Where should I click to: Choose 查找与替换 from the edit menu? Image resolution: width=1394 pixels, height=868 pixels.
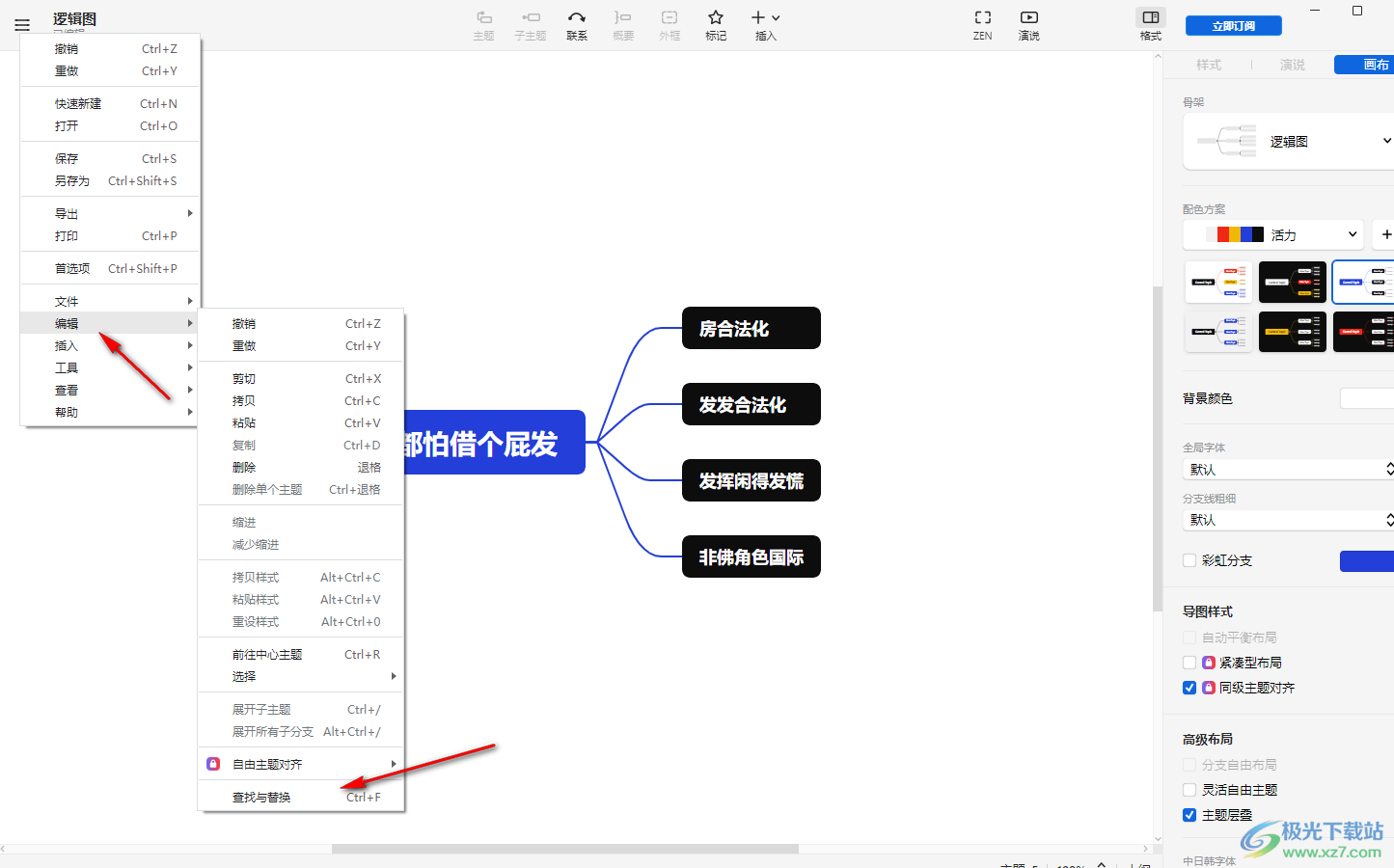pyautogui.click(x=301, y=797)
